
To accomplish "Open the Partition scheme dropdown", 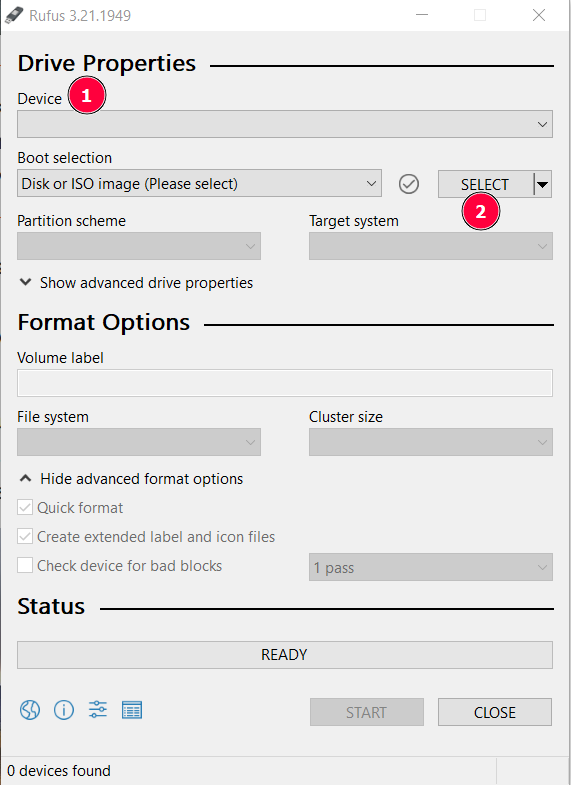I will click(139, 246).
